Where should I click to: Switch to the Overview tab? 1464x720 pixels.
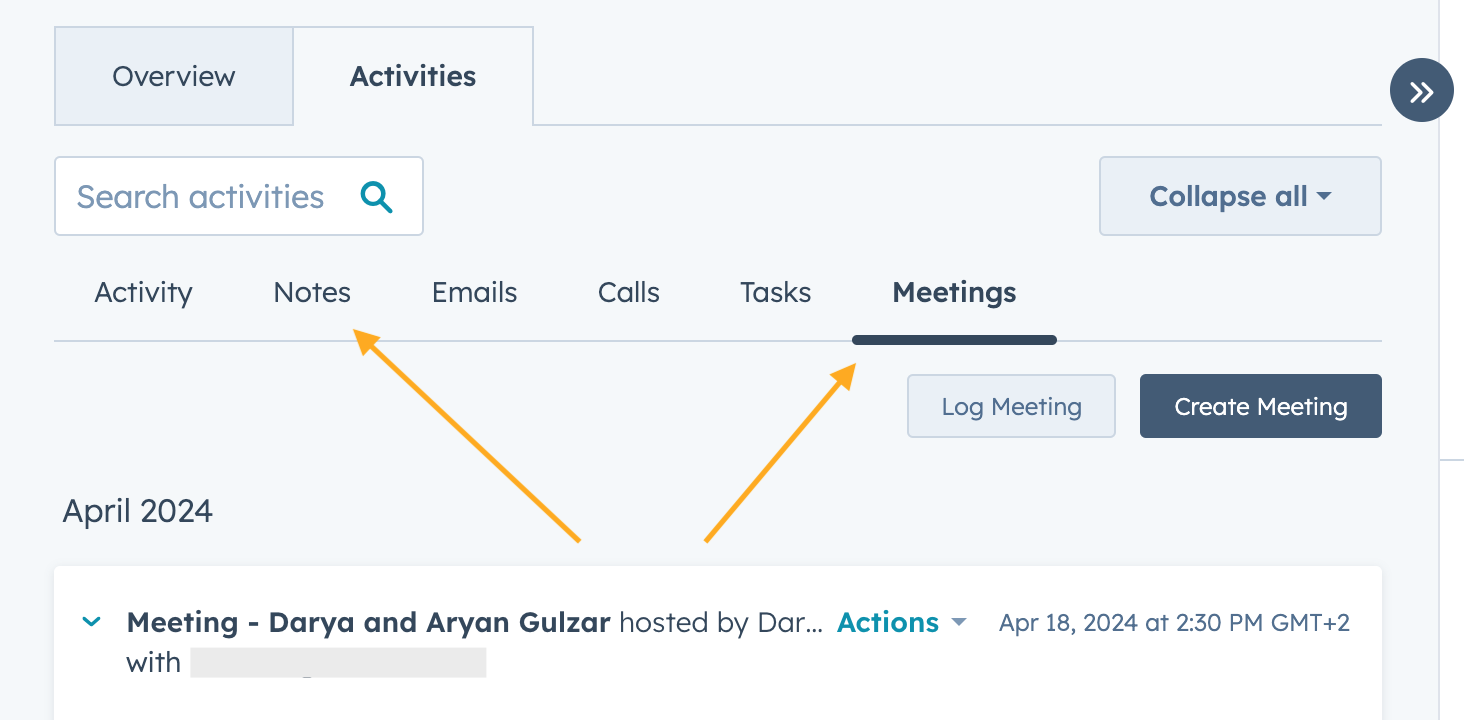pos(174,76)
